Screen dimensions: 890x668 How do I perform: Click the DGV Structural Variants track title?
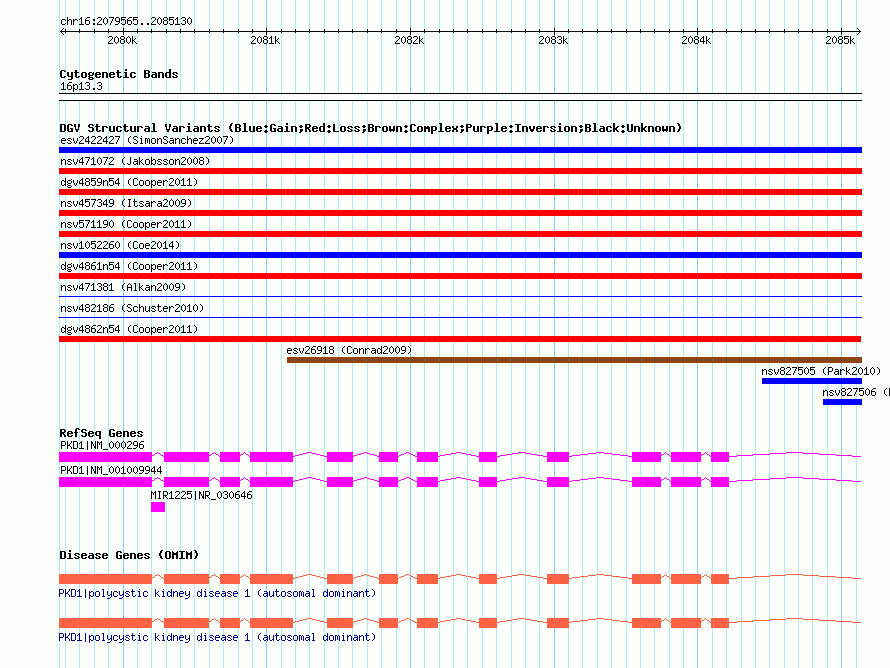[x=370, y=128]
